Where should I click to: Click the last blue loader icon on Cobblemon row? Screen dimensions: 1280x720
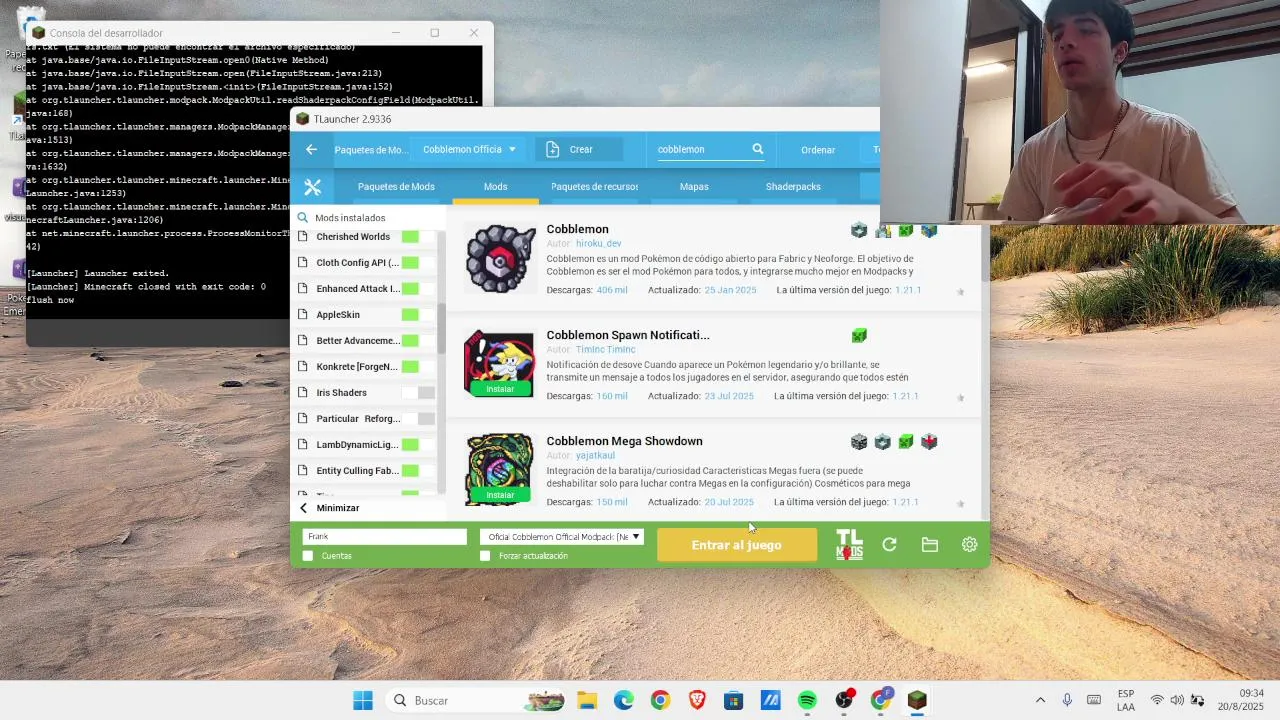point(929,230)
